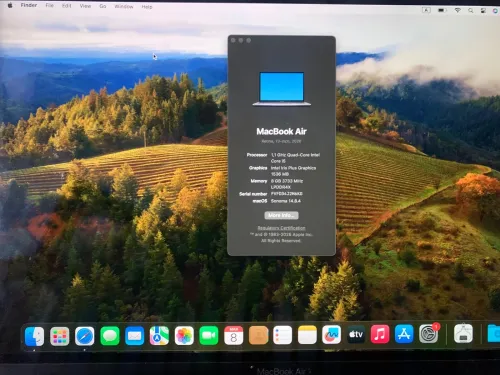Click the "Memory" label
500x375 pixels.
(259, 181)
